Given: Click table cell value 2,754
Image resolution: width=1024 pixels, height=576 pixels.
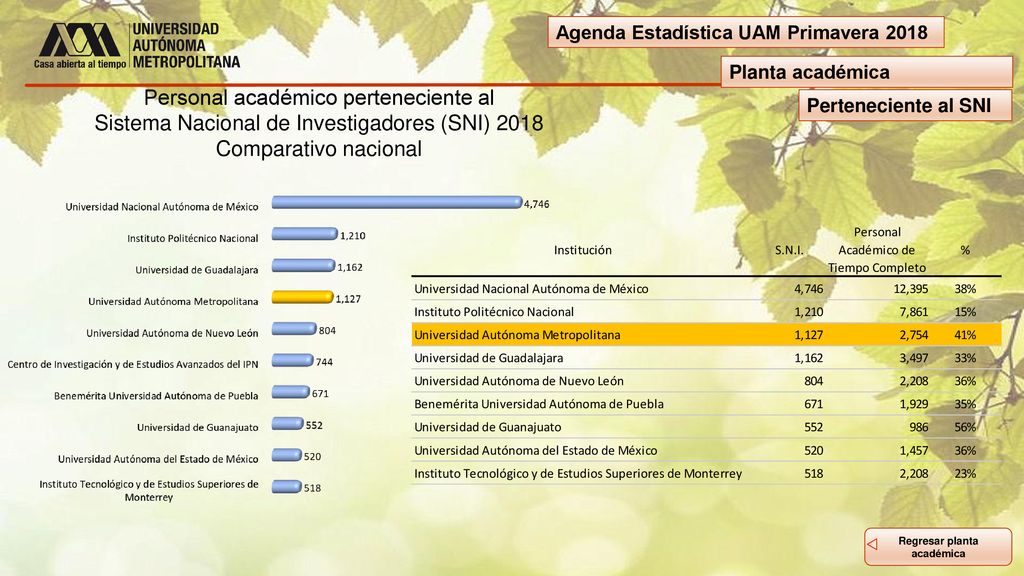Looking at the screenshot, I should point(914,335).
